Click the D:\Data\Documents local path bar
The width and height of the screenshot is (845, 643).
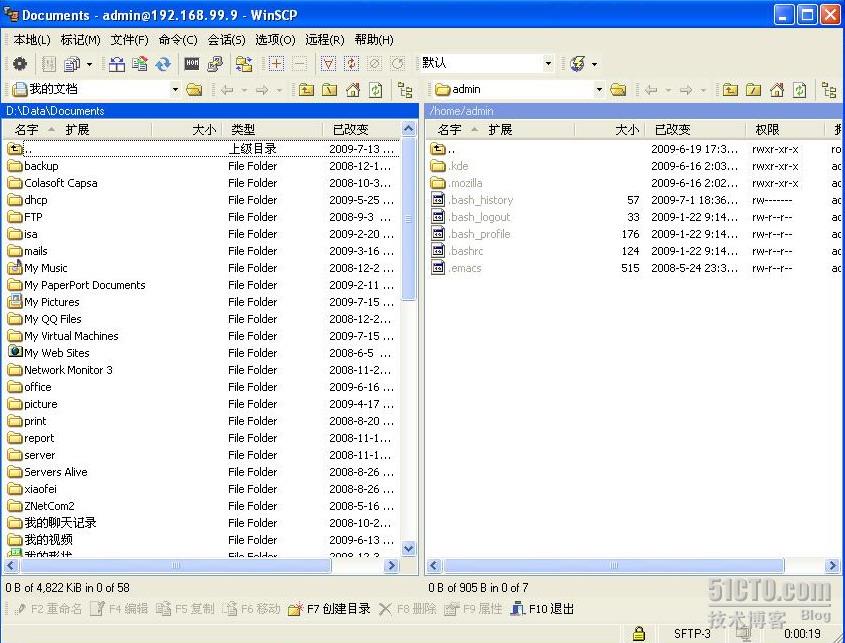coord(210,111)
